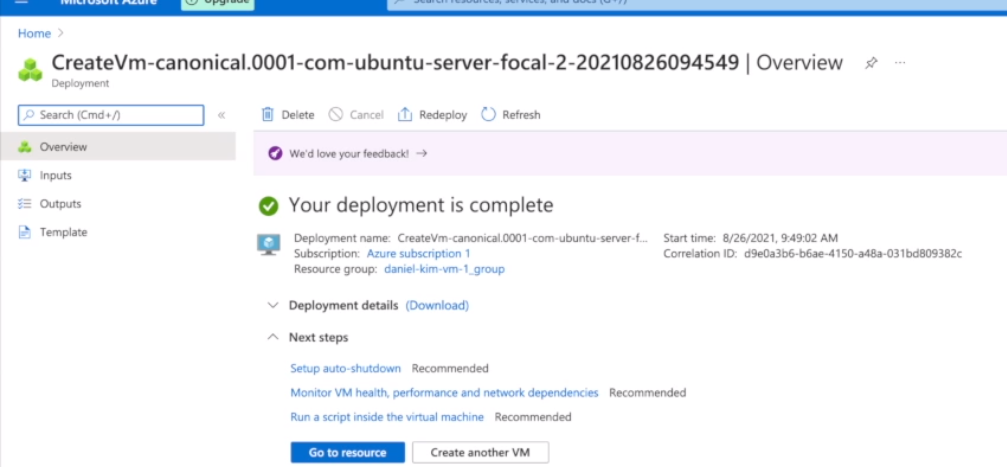Click the Cancel circle icon
The height and width of the screenshot is (467, 1007).
tap(335, 114)
